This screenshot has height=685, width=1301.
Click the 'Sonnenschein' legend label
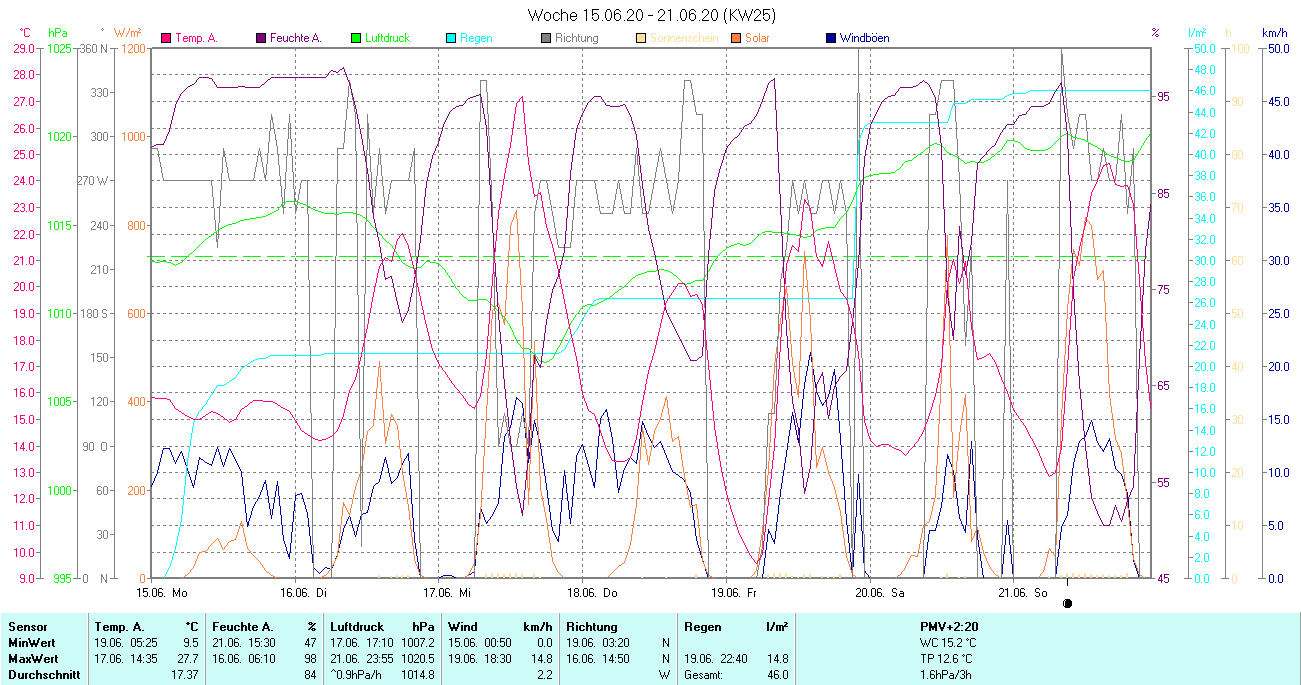(683, 38)
